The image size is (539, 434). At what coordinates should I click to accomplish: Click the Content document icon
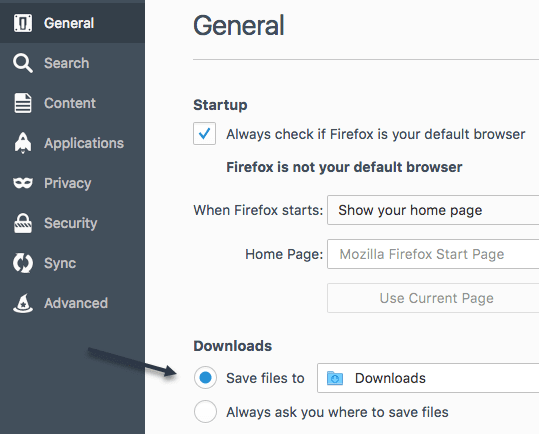pos(23,103)
